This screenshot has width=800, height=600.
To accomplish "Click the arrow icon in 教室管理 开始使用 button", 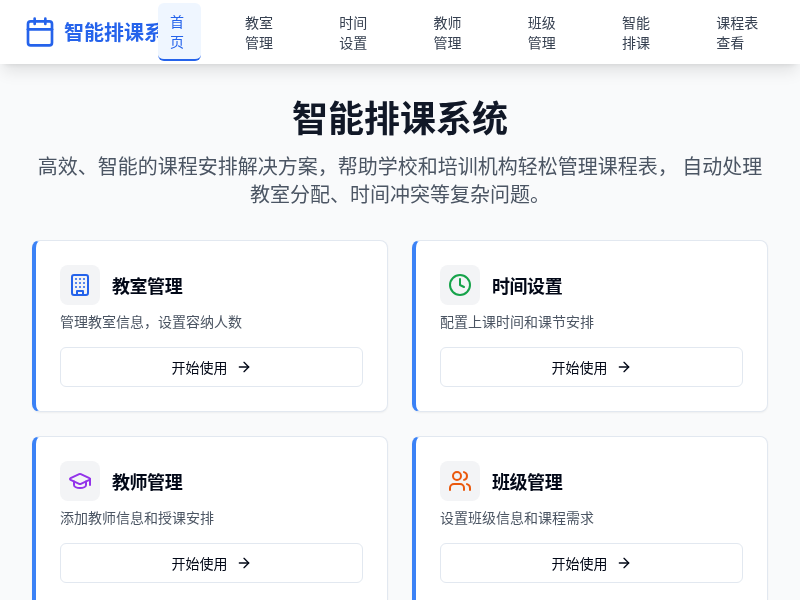I will 244,367.
